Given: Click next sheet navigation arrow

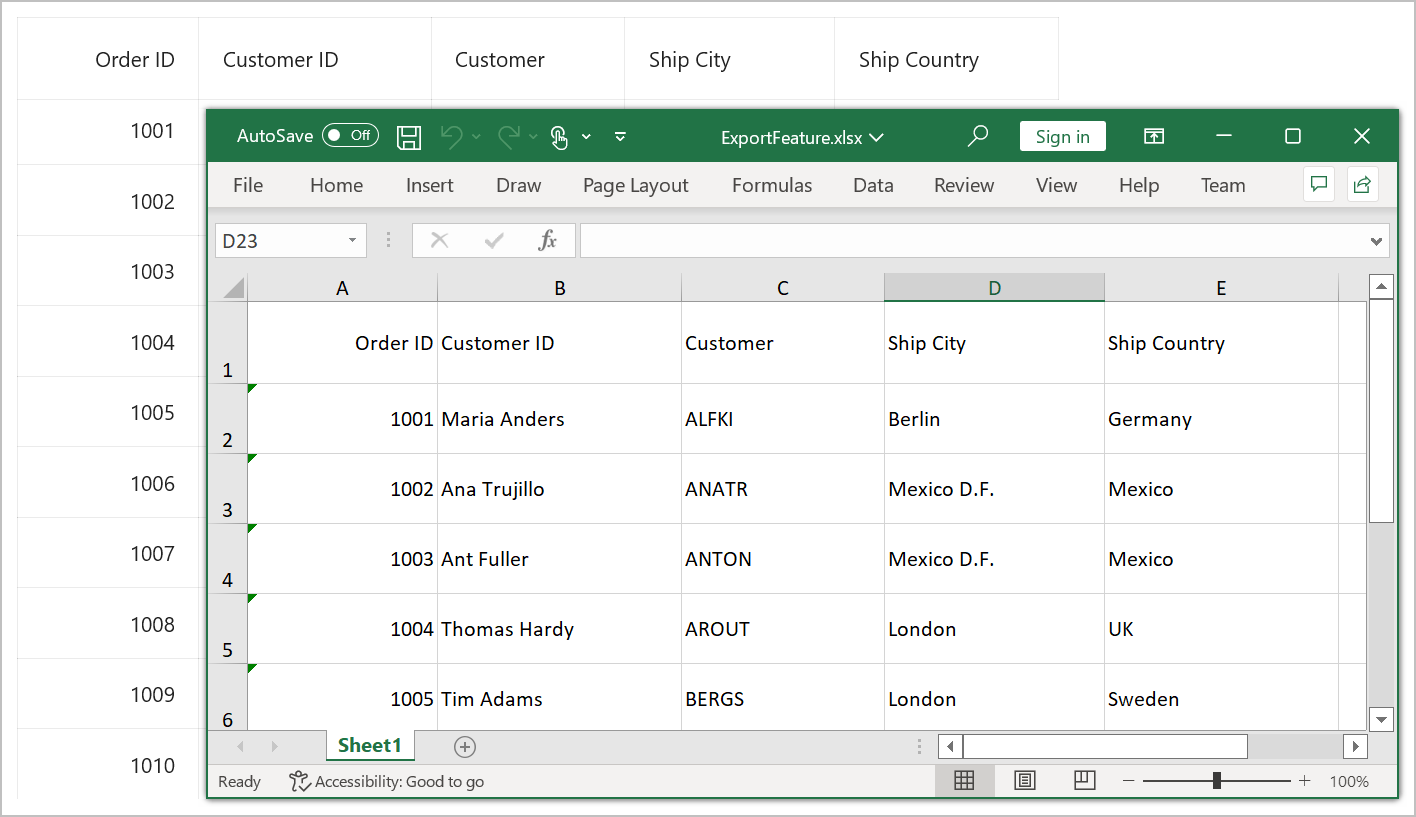Looking at the screenshot, I should [x=274, y=746].
